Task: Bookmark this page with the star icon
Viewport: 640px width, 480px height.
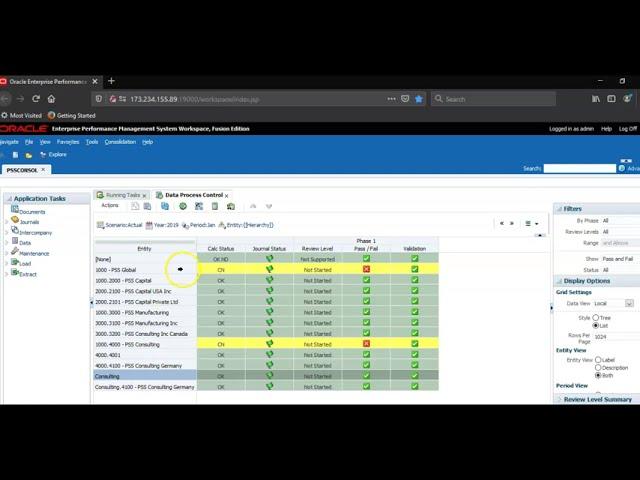Action: [419, 99]
